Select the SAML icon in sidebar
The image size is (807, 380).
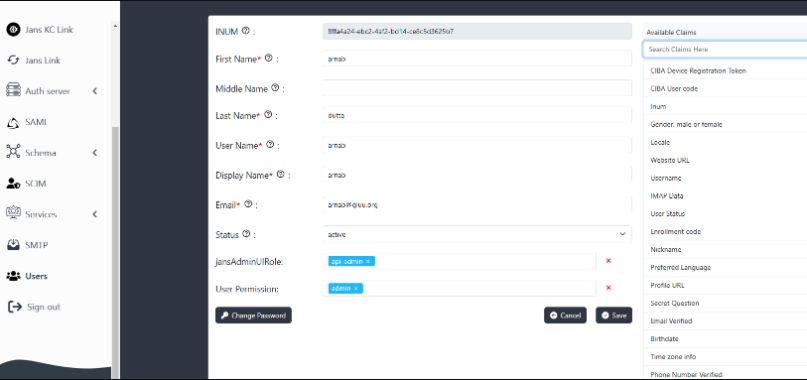13,123
